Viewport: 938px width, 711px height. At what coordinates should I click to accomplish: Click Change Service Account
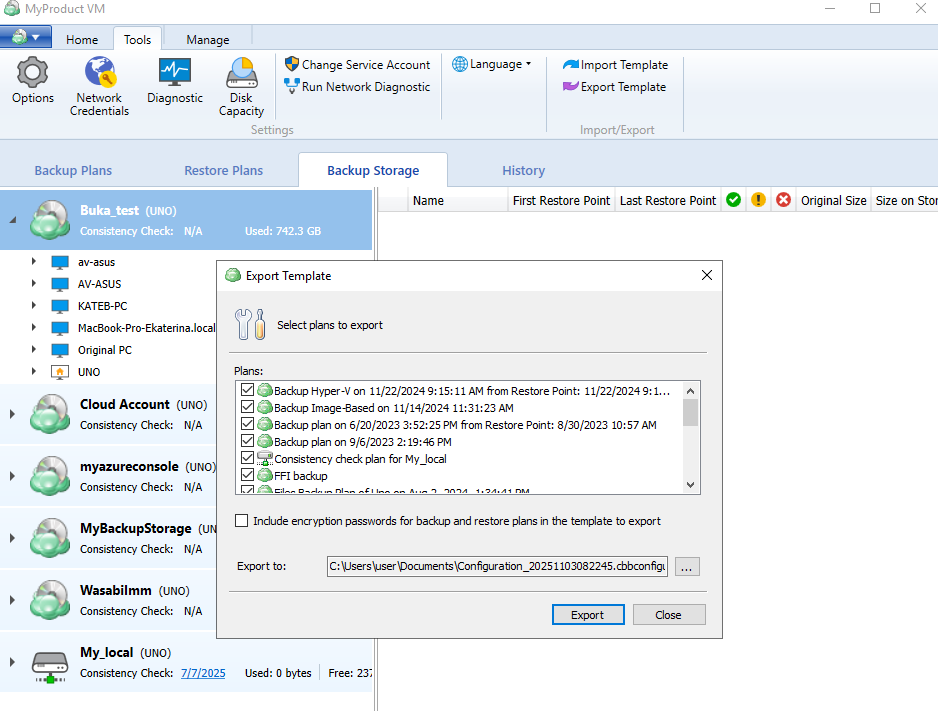(x=357, y=65)
